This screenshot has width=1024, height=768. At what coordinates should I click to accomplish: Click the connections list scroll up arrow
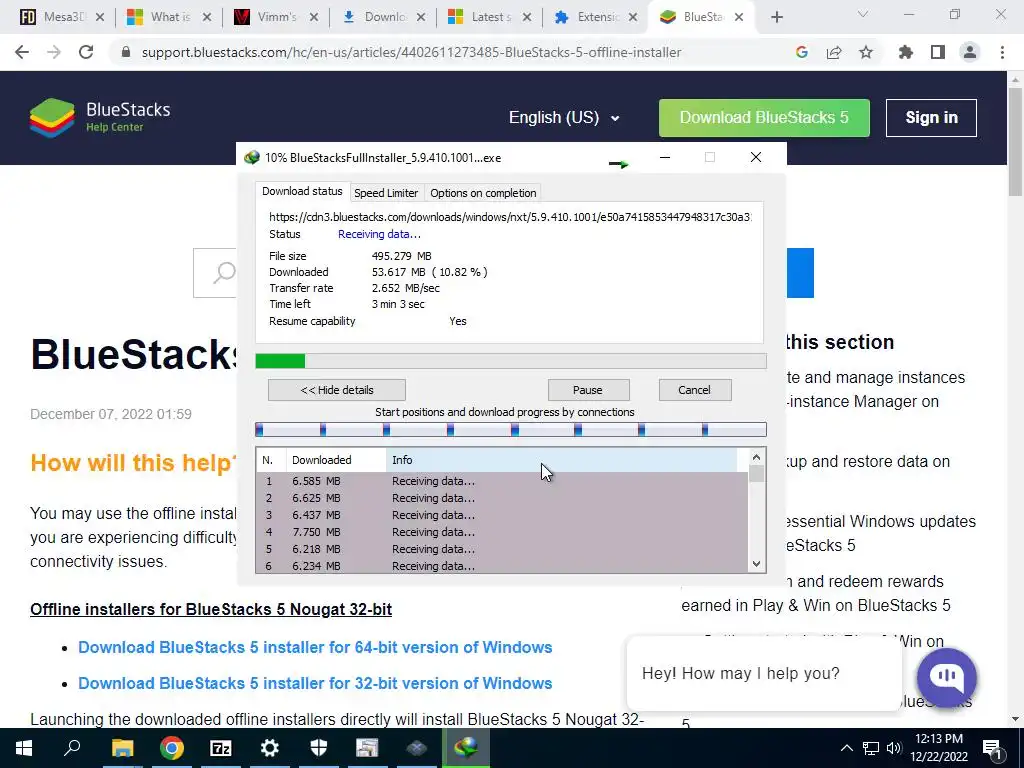click(x=756, y=457)
